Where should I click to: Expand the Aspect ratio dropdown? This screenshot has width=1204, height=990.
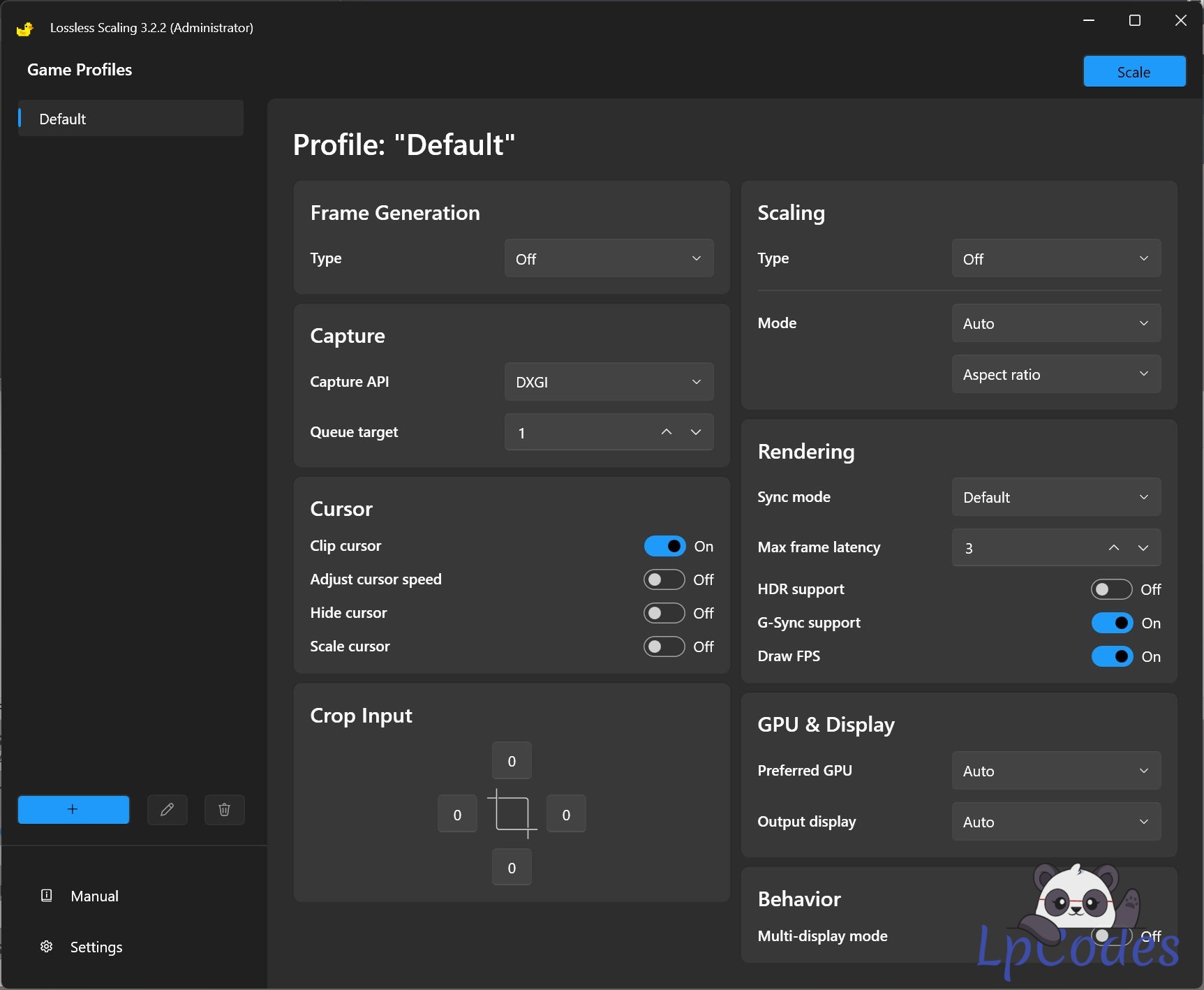(x=1055, y=374)
